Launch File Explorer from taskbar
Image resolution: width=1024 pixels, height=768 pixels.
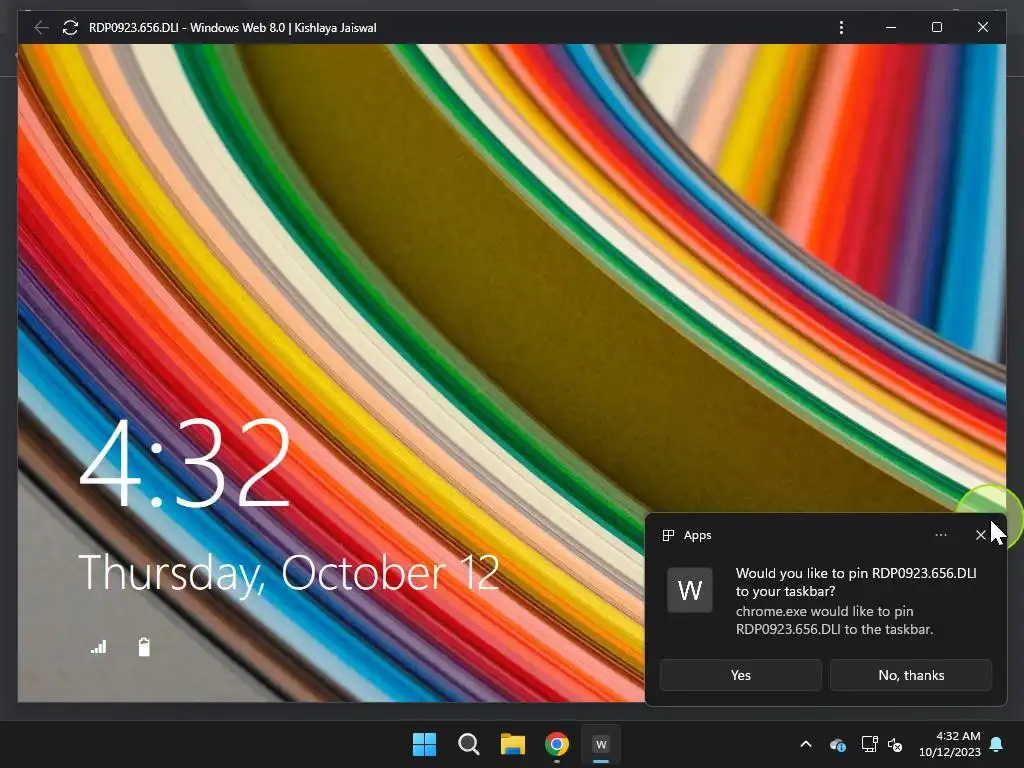pyautogui.click(x=513, y=744)
